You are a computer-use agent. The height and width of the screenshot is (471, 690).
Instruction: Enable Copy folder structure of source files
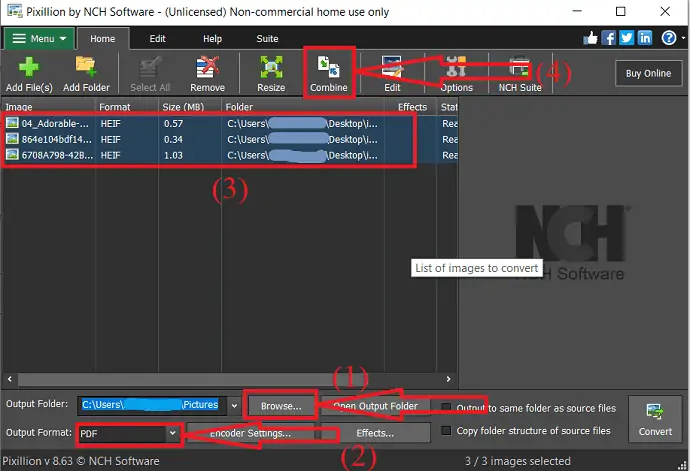(446, 430)
